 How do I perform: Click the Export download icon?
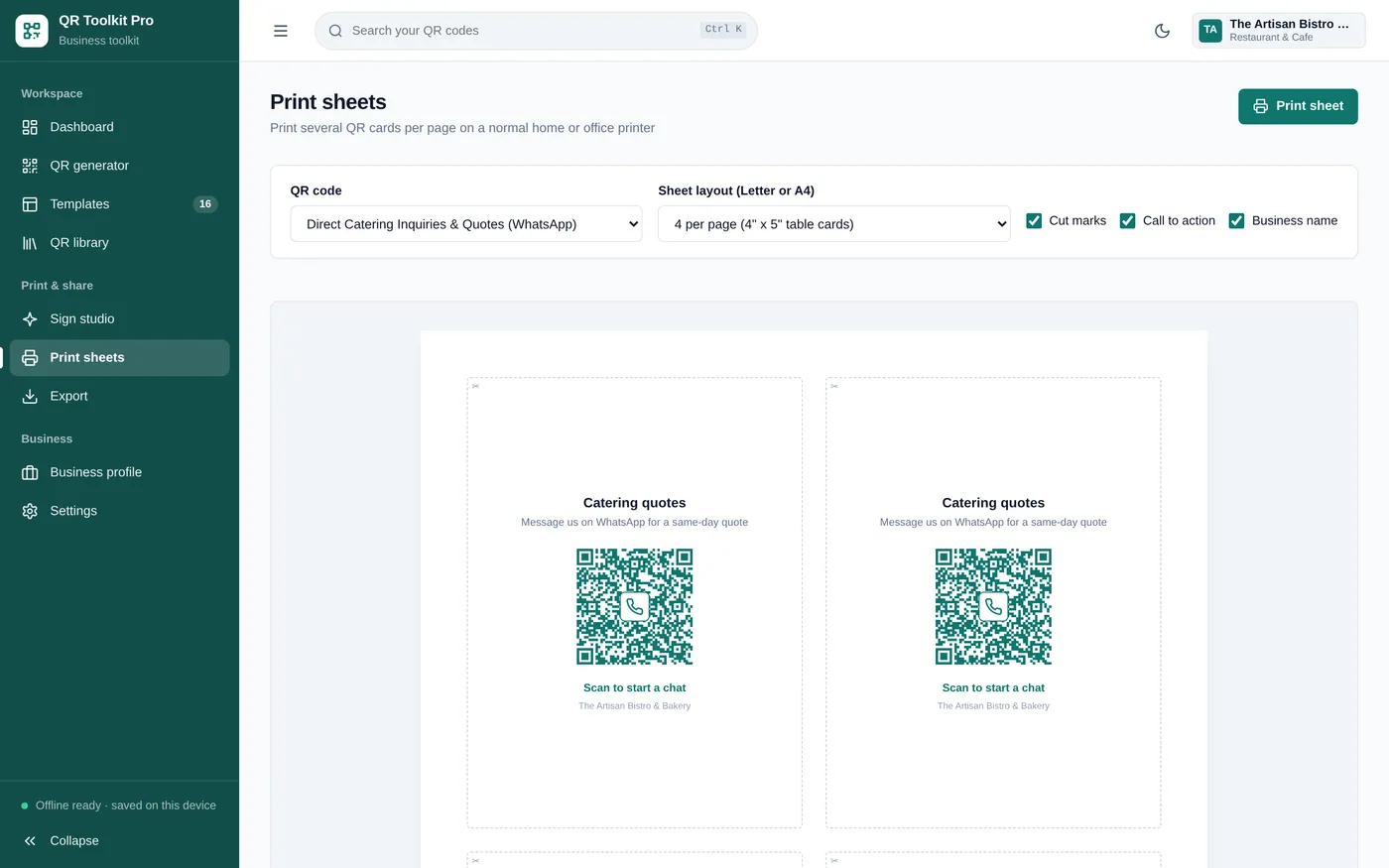click(30, 397)
